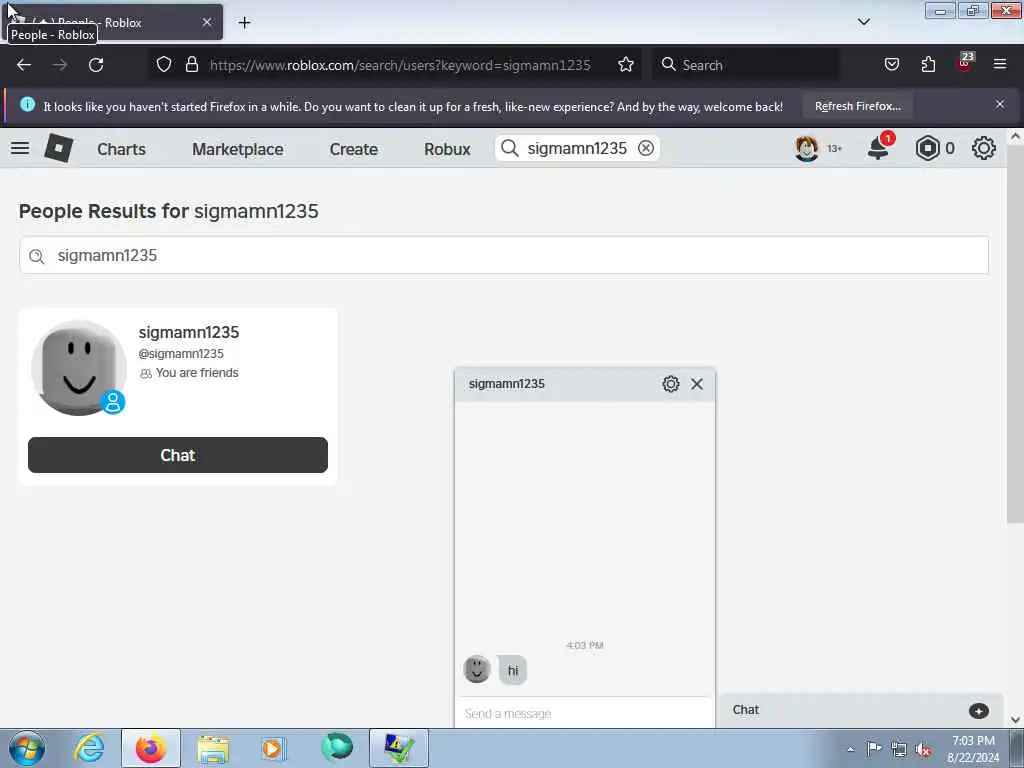The height and width of the screenshot is (768, 1024).
Task: Open the extension icon with badge 23
Action: (965, 63)
